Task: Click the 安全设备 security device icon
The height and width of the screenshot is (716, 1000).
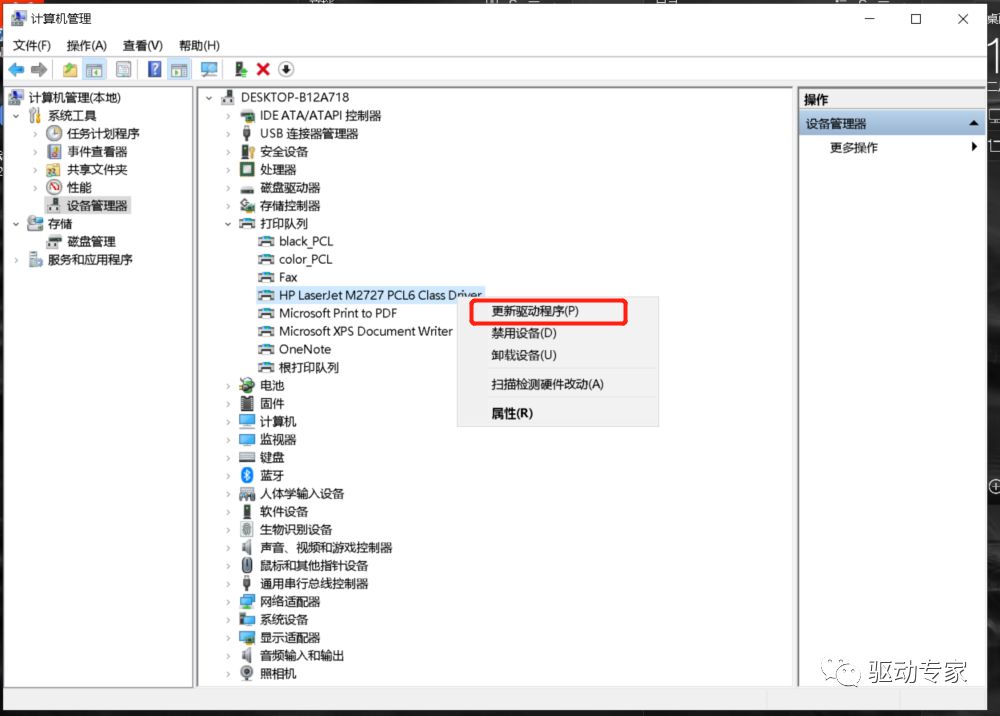Action: 247,152
